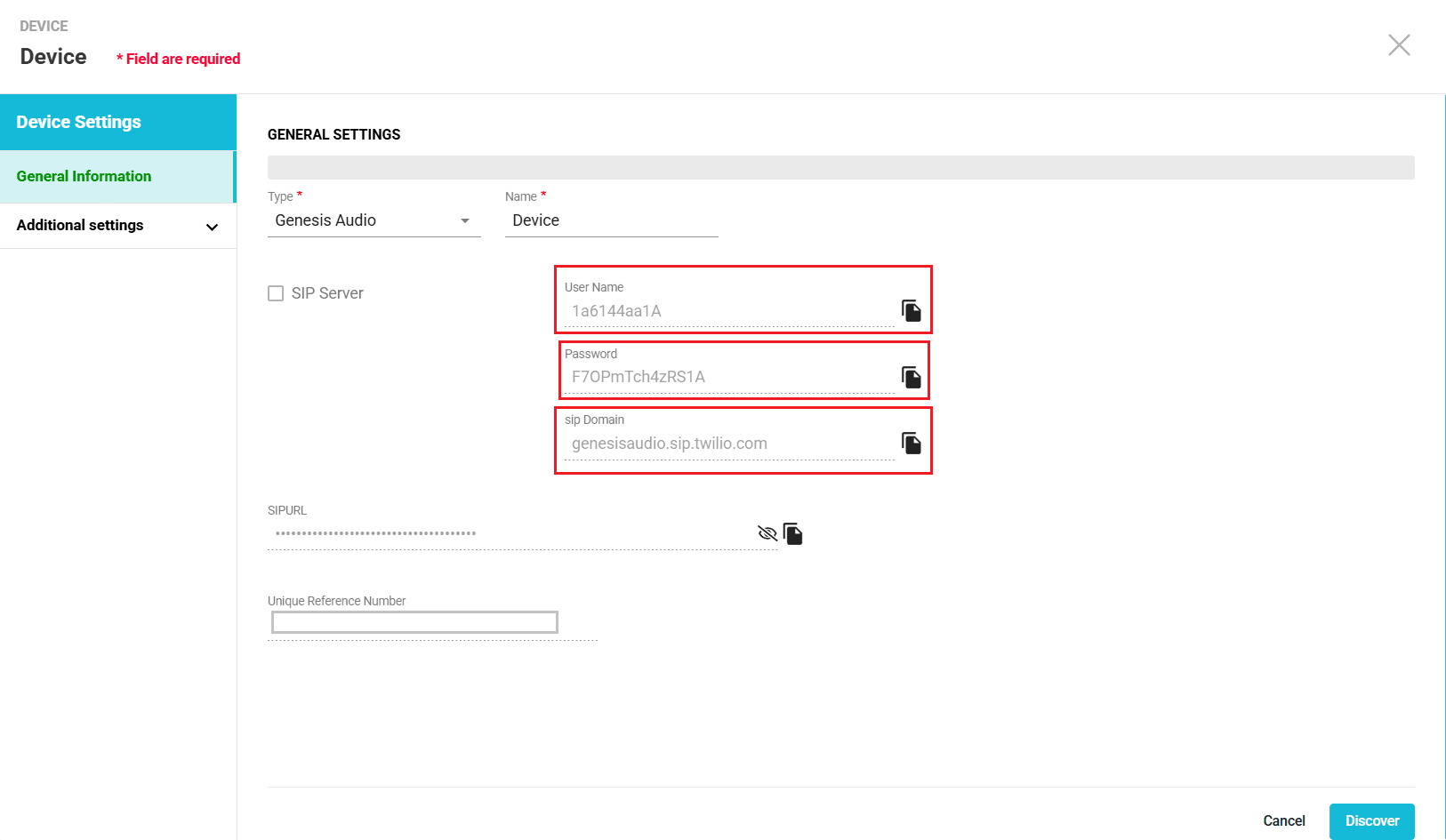Focus the Unique Reference Number input

tap(414, 622)
